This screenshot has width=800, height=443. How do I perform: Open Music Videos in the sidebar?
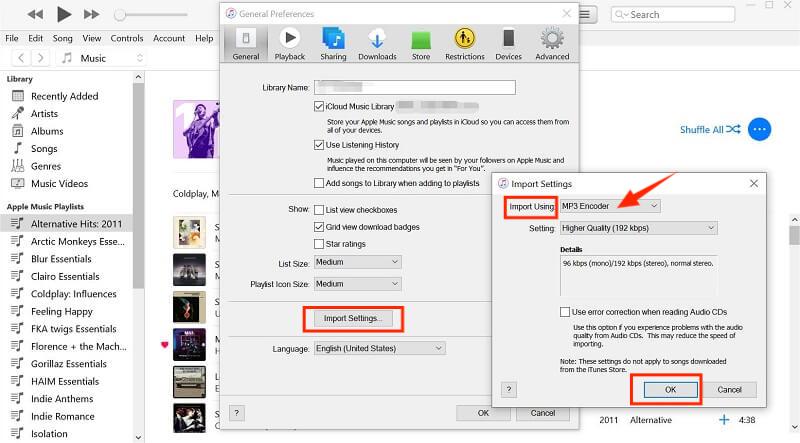pyautogui.click(x=59, y=183)
